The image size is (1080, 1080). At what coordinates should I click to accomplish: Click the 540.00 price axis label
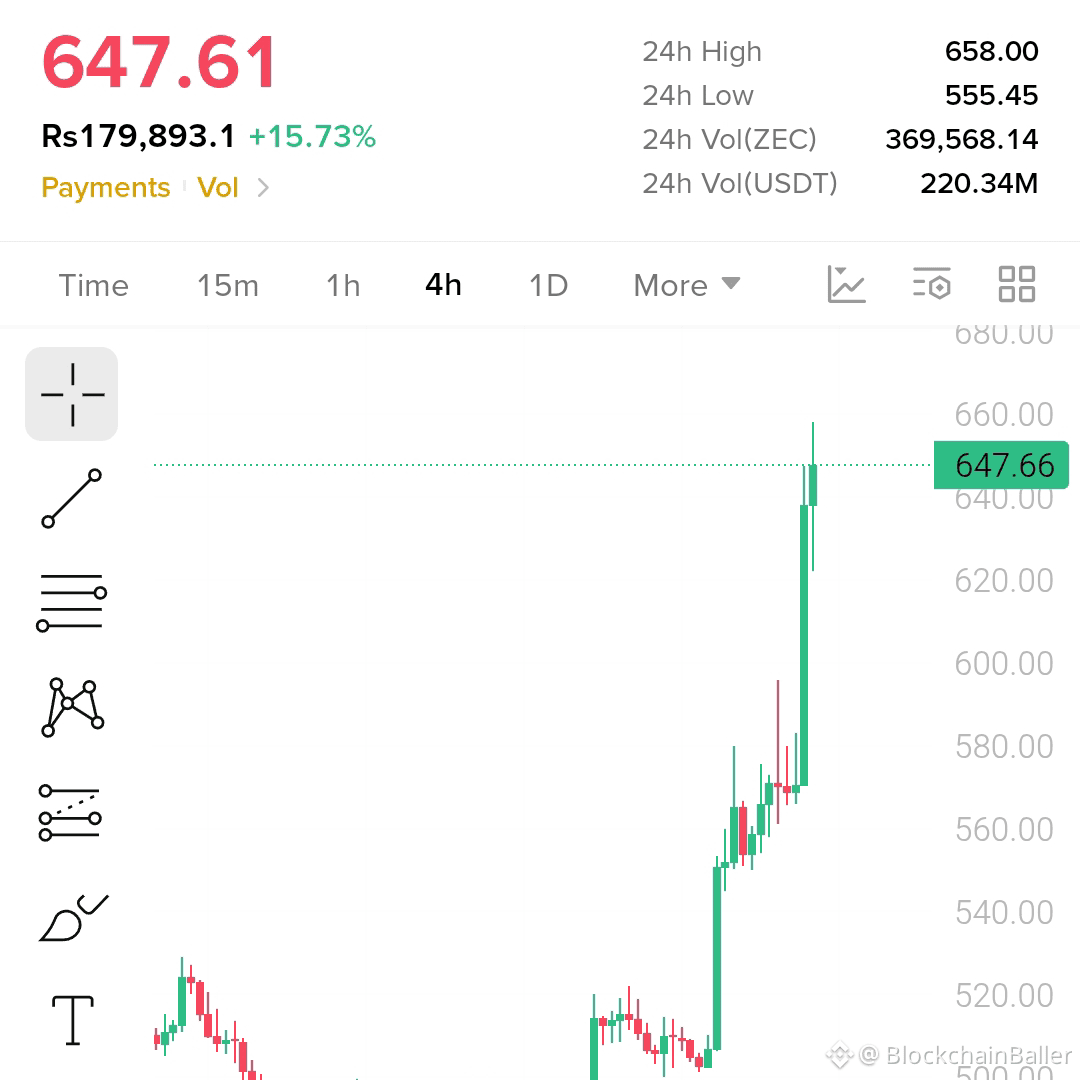(1004, 913)
